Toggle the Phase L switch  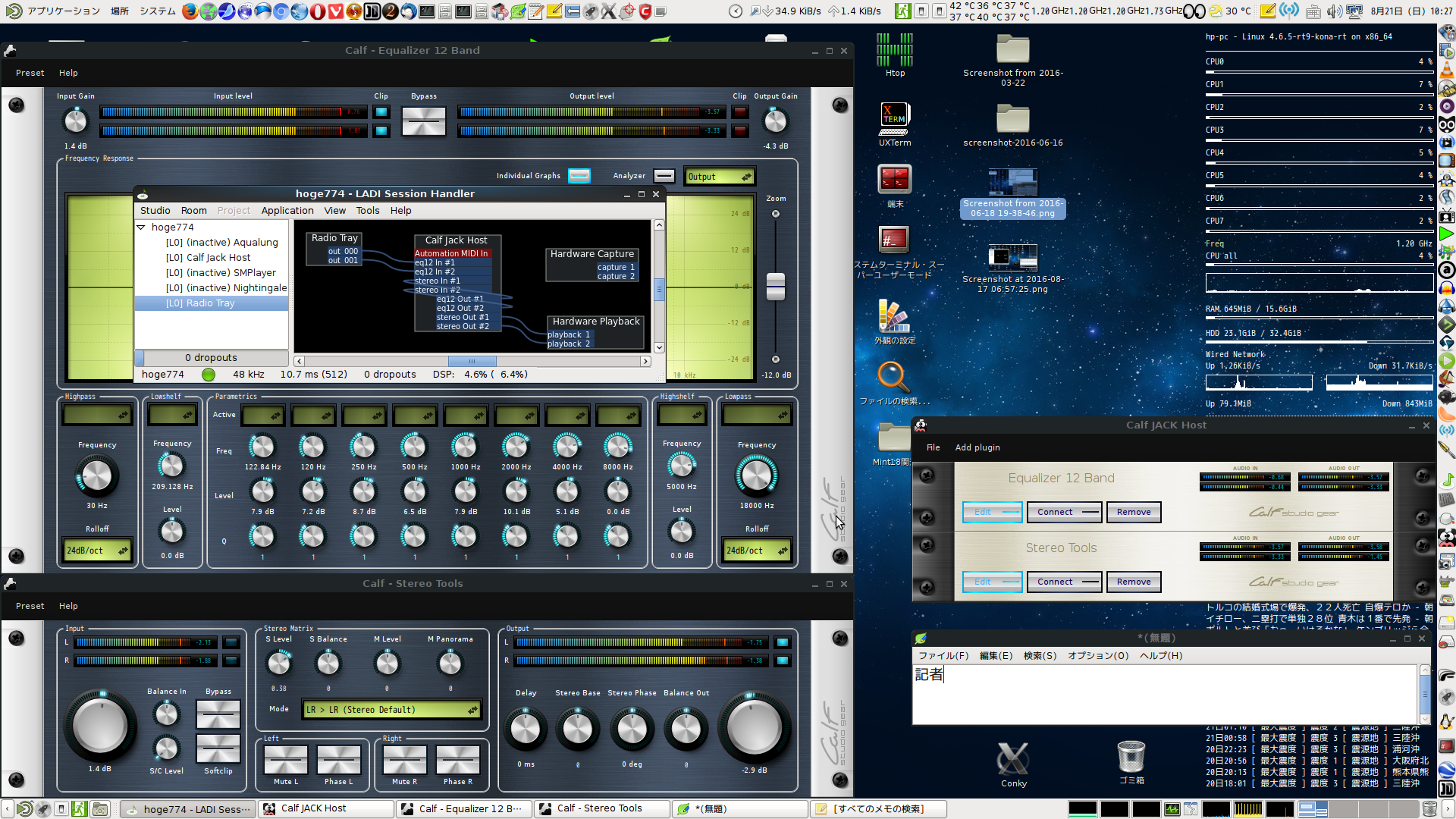339,760
